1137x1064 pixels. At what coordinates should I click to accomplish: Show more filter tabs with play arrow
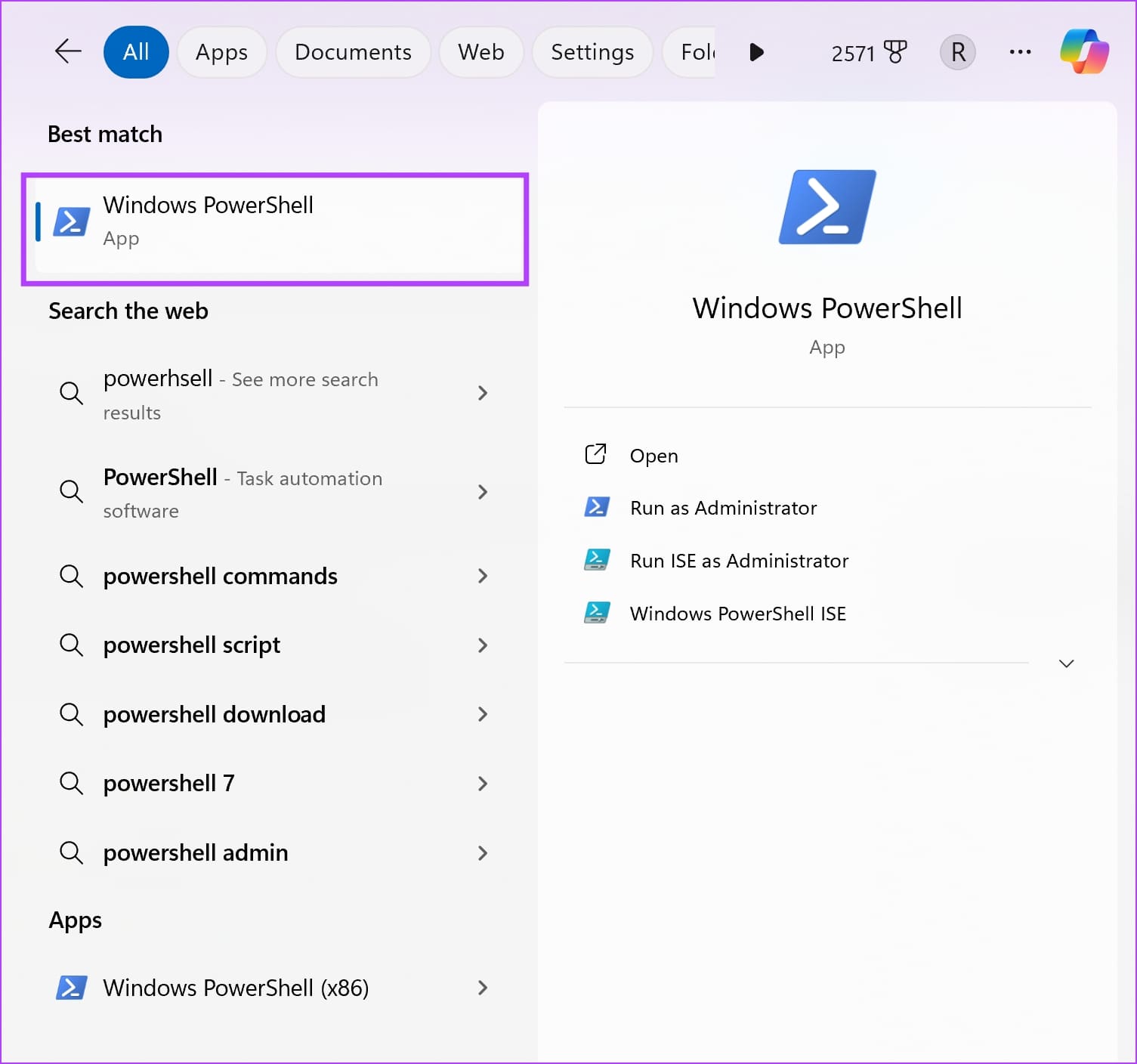(756, 51)
